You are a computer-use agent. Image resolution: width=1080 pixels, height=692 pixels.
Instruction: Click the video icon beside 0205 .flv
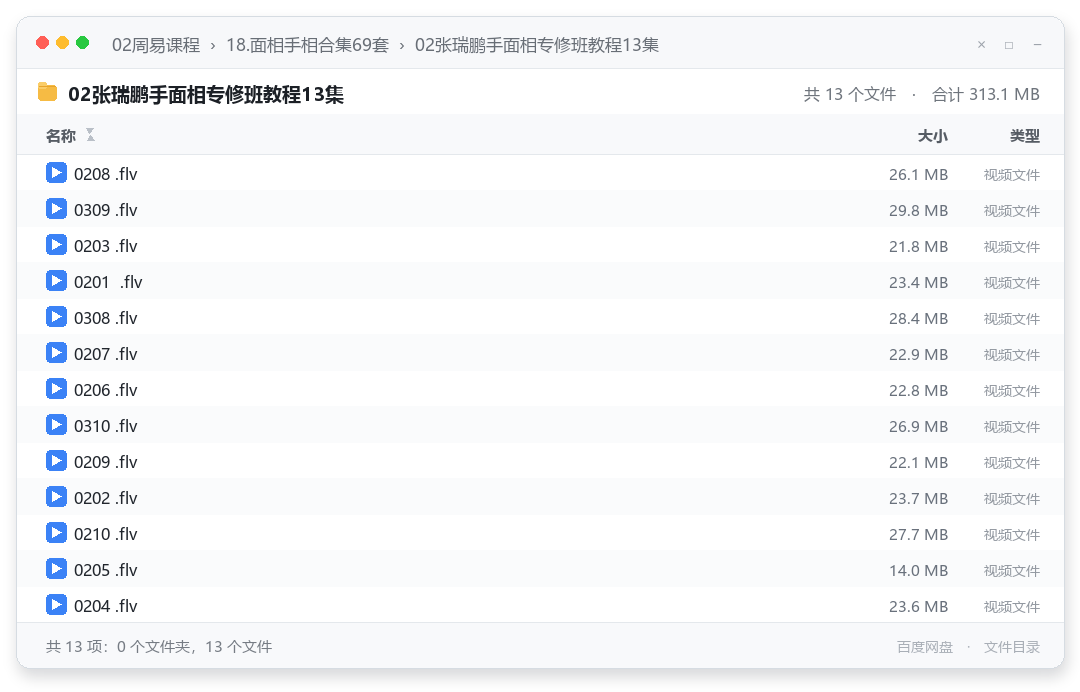click(x=56, y=569)
